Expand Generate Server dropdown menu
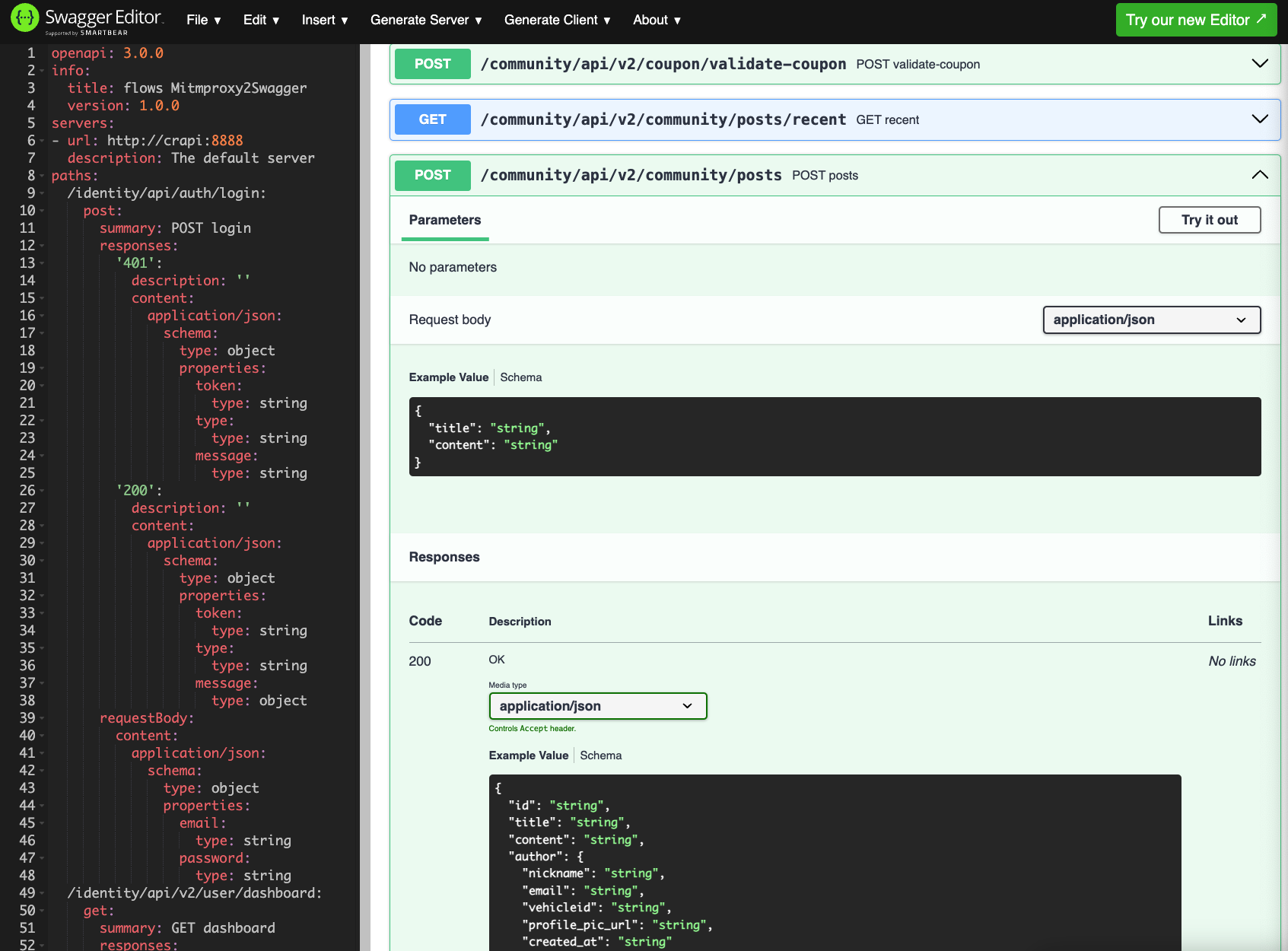The width and height of the screenshot is (1288, 951). coord(426,21)
